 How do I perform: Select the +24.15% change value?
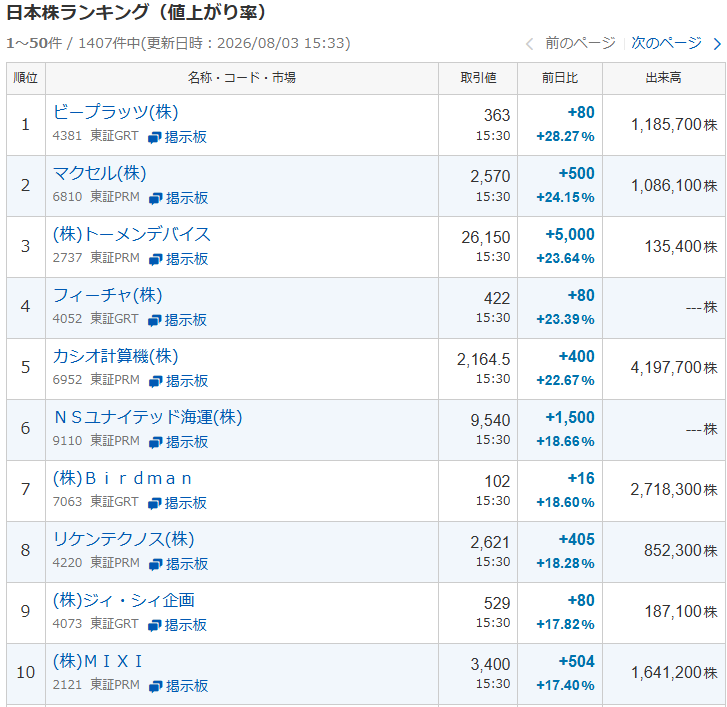tap(565, 197)
